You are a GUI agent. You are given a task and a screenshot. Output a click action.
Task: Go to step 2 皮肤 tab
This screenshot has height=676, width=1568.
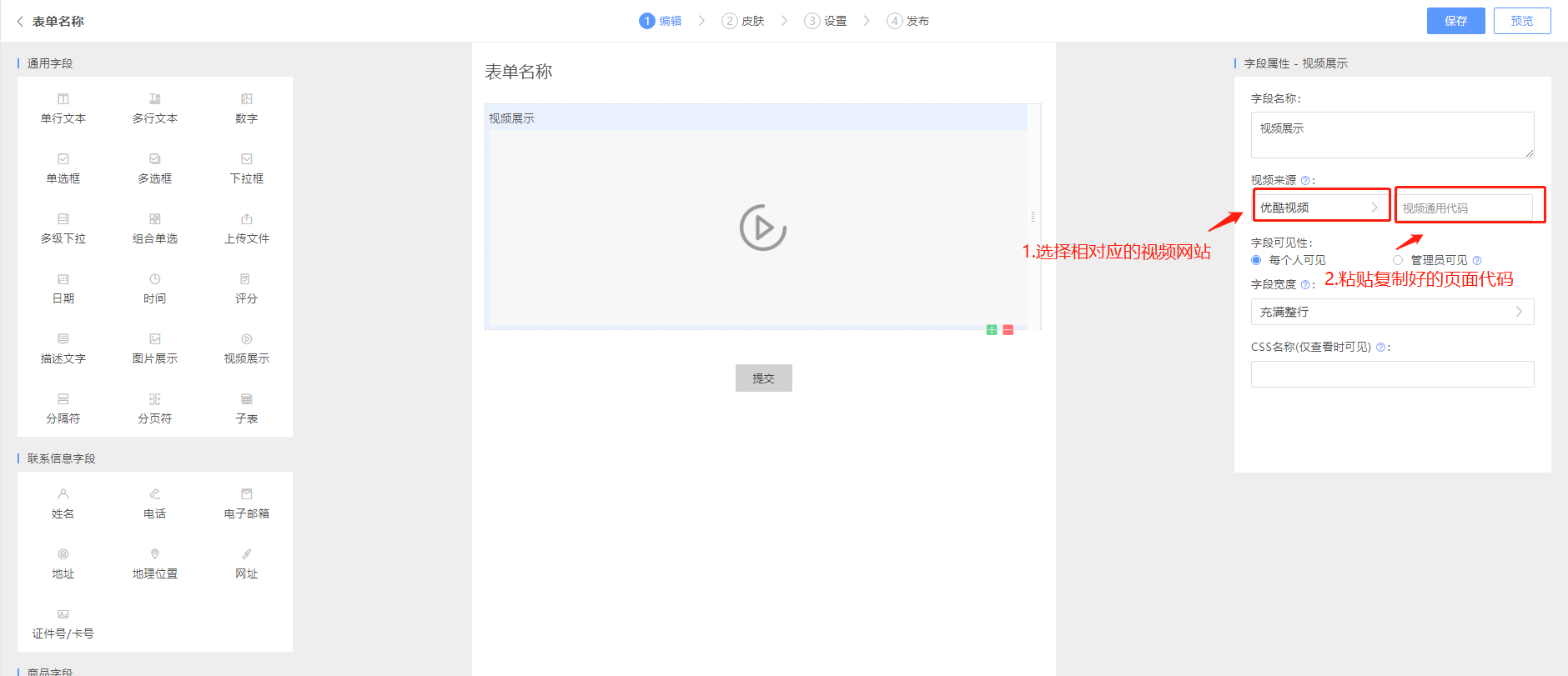743,21
